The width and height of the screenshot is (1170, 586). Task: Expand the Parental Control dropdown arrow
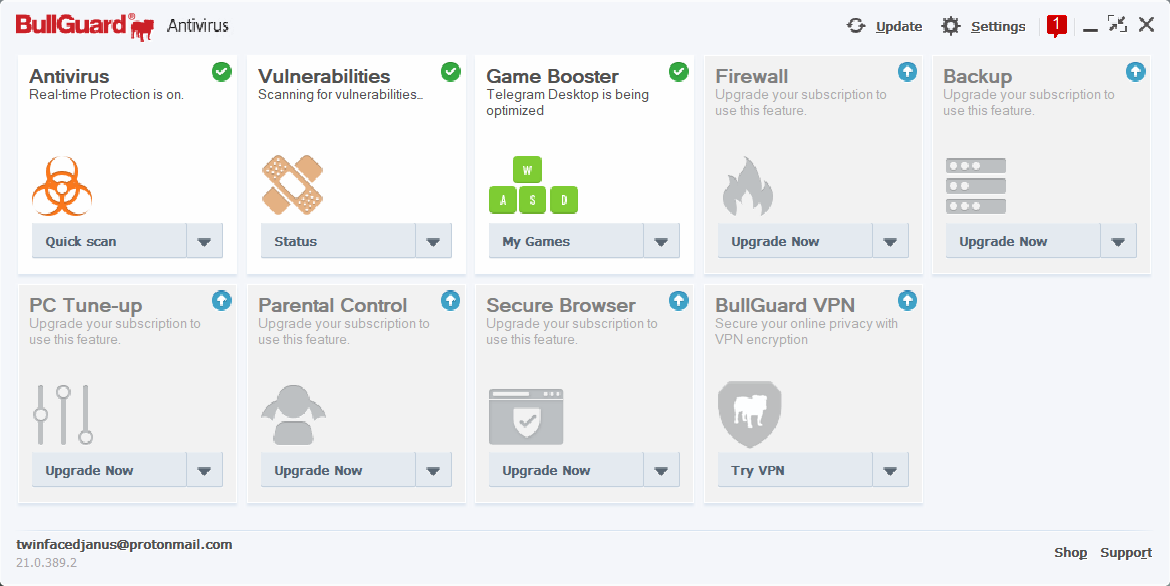tap(434, 470)
